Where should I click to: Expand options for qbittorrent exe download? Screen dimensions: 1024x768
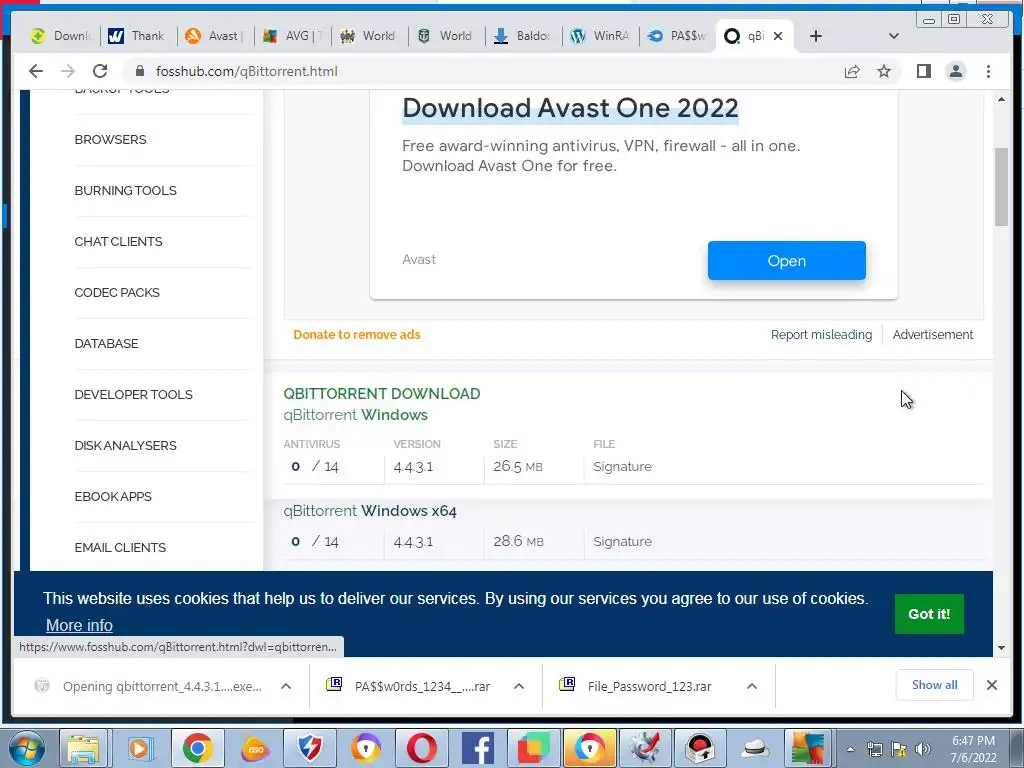click(x=285, y=686)
